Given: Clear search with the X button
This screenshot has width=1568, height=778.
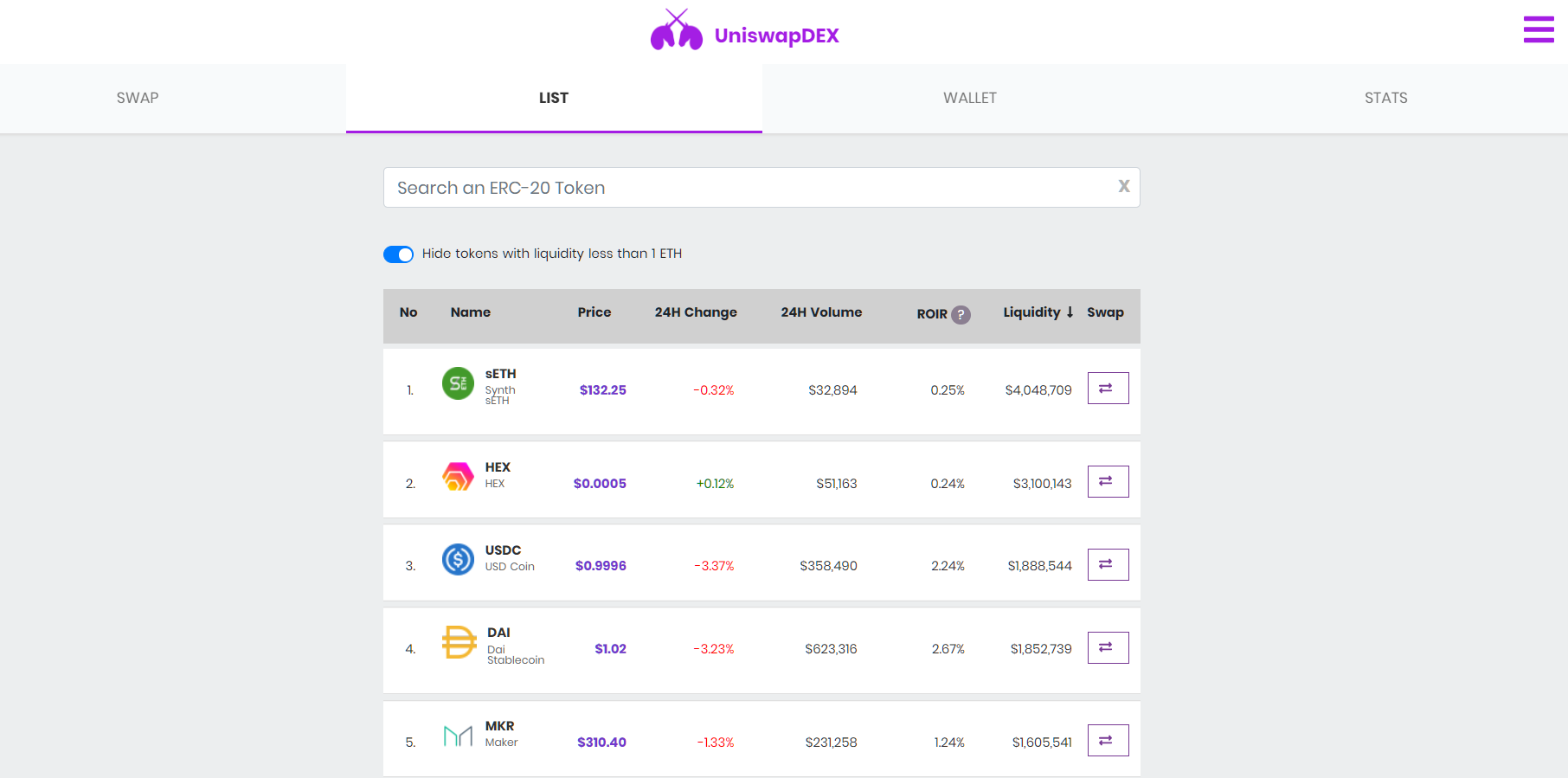Looking at the screenshot, I should click(1123, 187).
